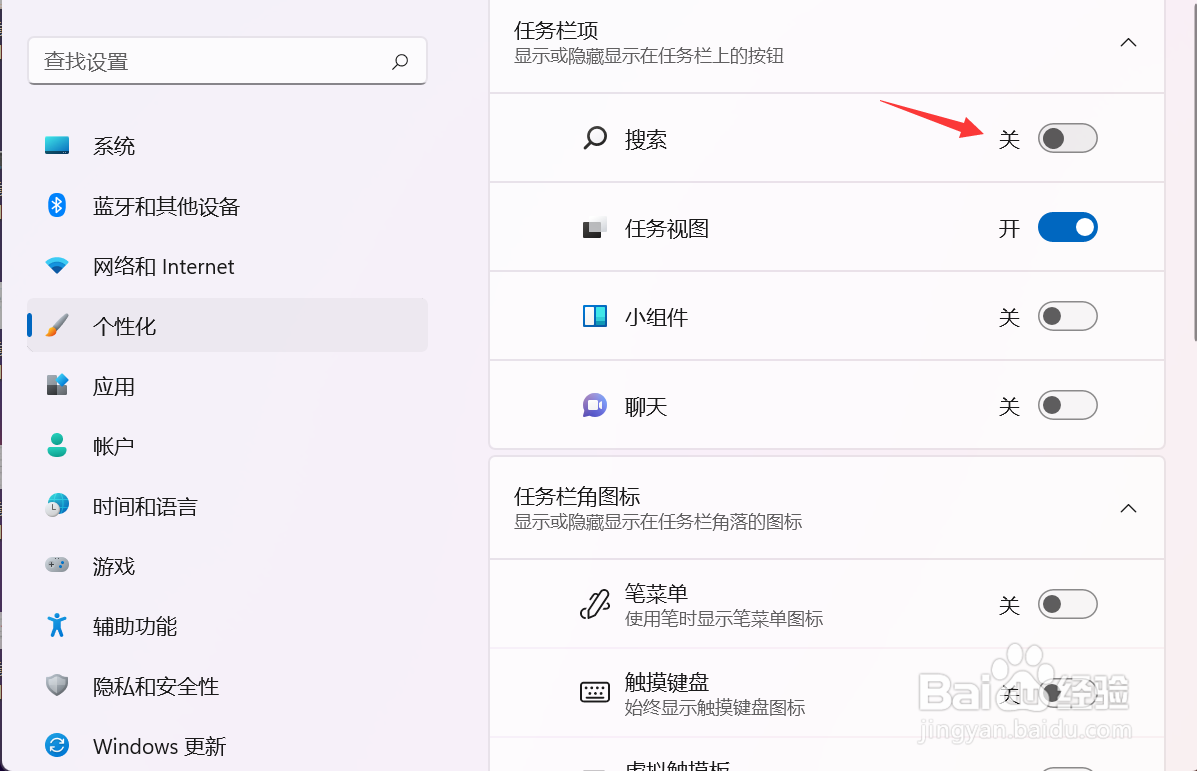Click the 小组件 row label
Viewport: 1197px width, 771px height.
657,317
